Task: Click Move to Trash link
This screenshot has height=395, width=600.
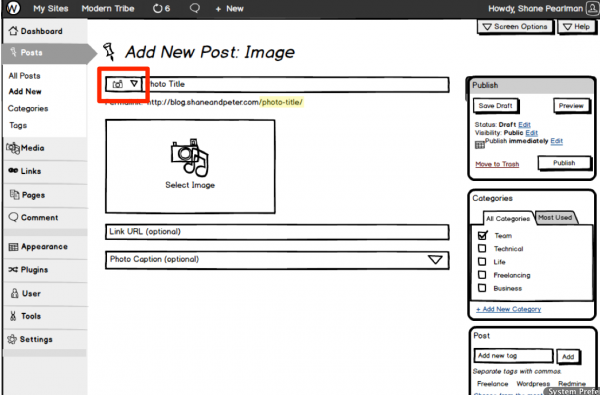Action: pos(497,164)
